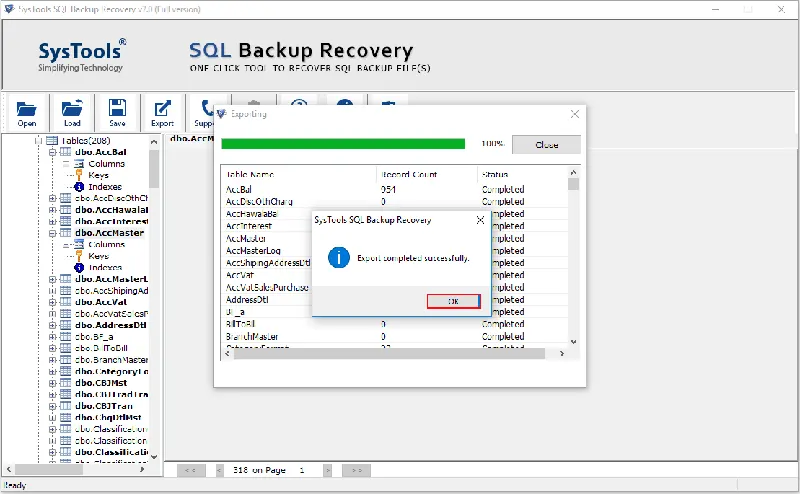Select Indexes under dbo.AccBal
The width and height of the screenshot is (800, 494).
click(x=105, y=187)
